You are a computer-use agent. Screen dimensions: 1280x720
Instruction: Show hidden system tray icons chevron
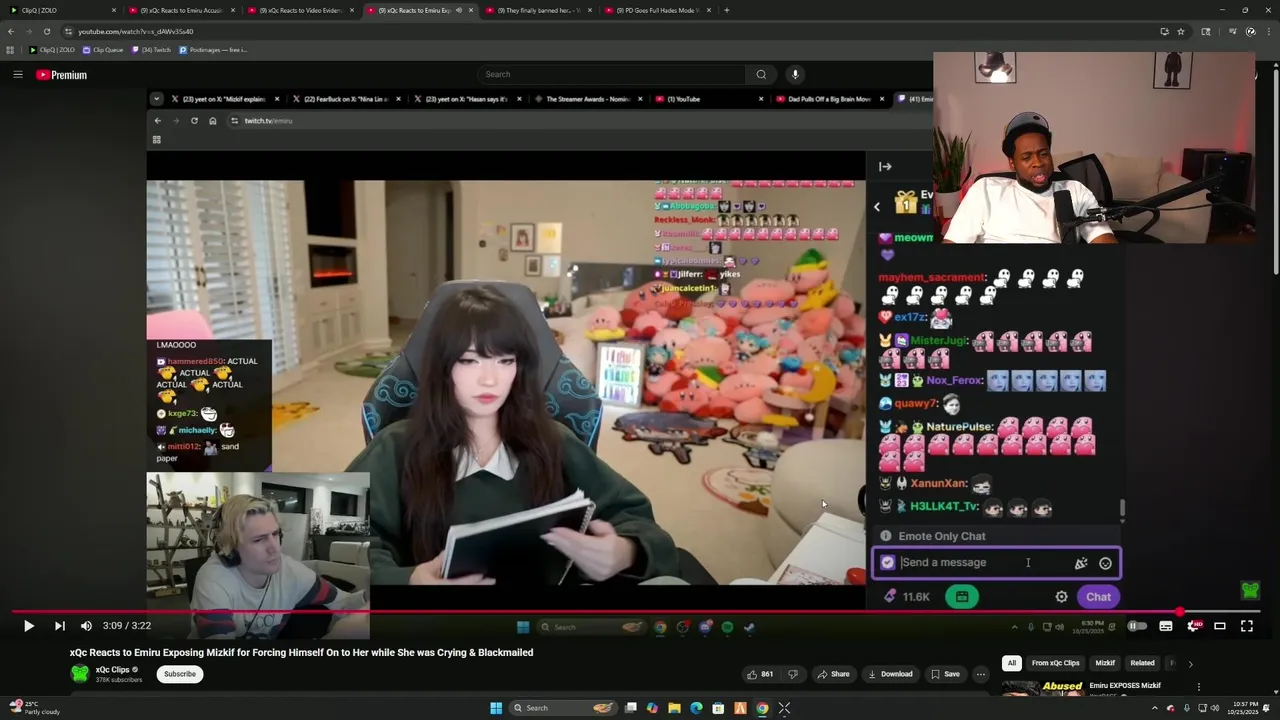pyautogui.click(x=1154, y=708)
